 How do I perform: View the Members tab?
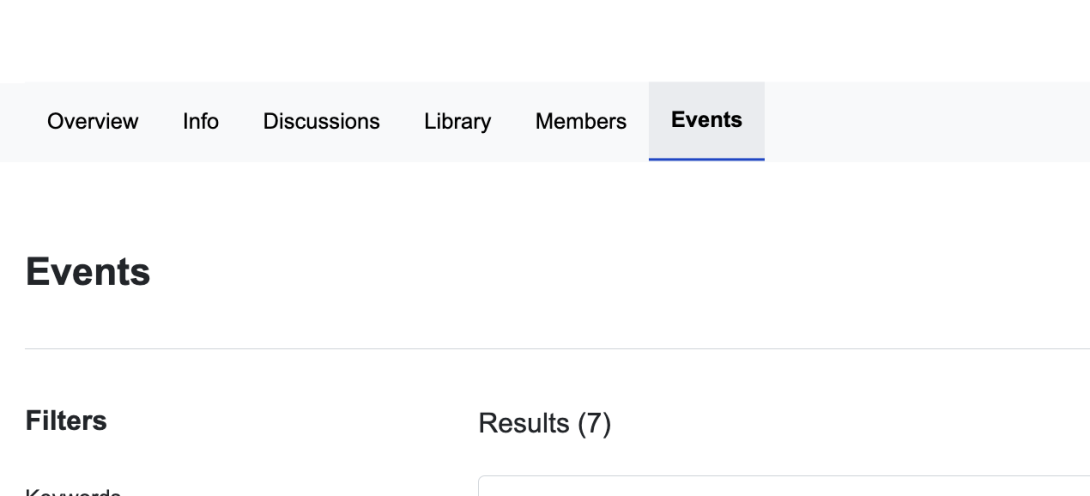point(581,122)
